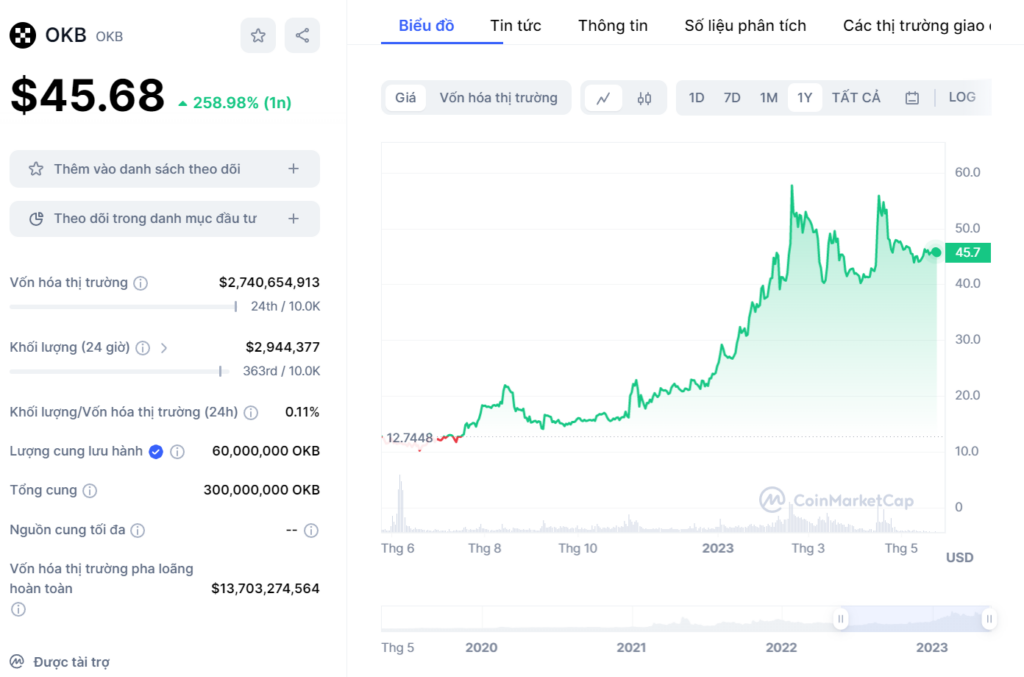Screen dimensions: 1024x677
Task: Select the 7D time range button
Action: pyautogui.click(x=732, y=98)
